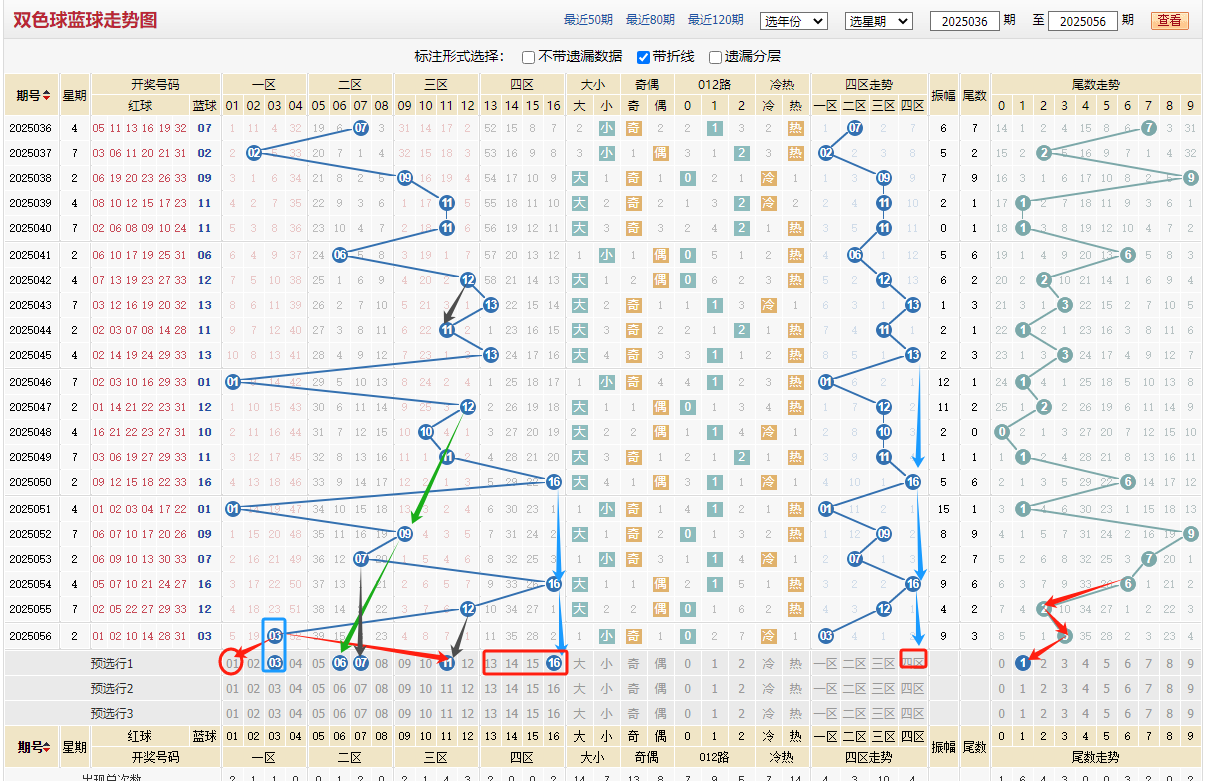Click the 奇 tag in row 2025036
This screenshot has height=781, width=1208.
point(633,128)
